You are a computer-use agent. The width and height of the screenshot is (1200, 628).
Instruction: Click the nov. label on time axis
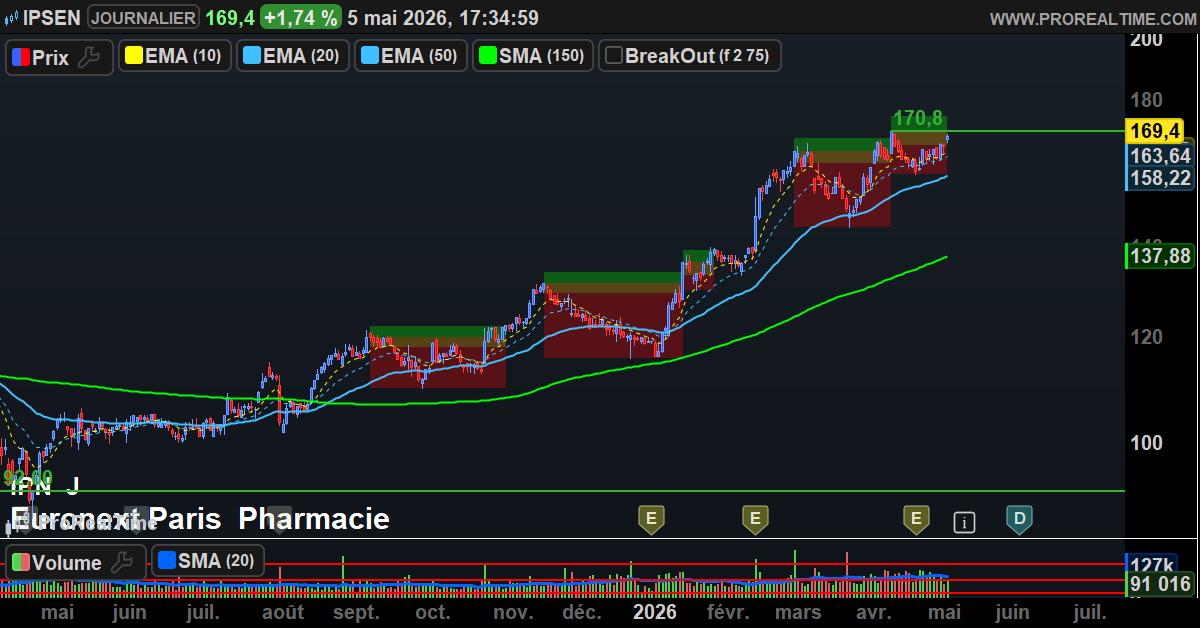point(512,612)
